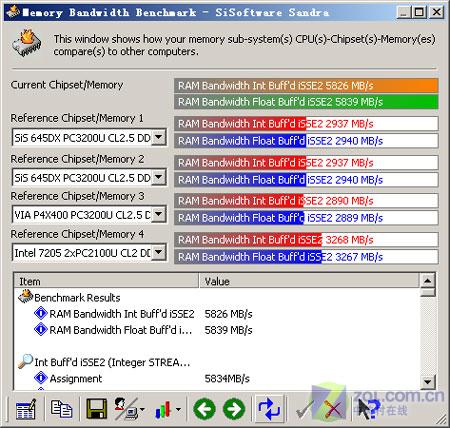
Task: Click the Intel 7205 2xPC2100U combo box
Action: point(89,253)
